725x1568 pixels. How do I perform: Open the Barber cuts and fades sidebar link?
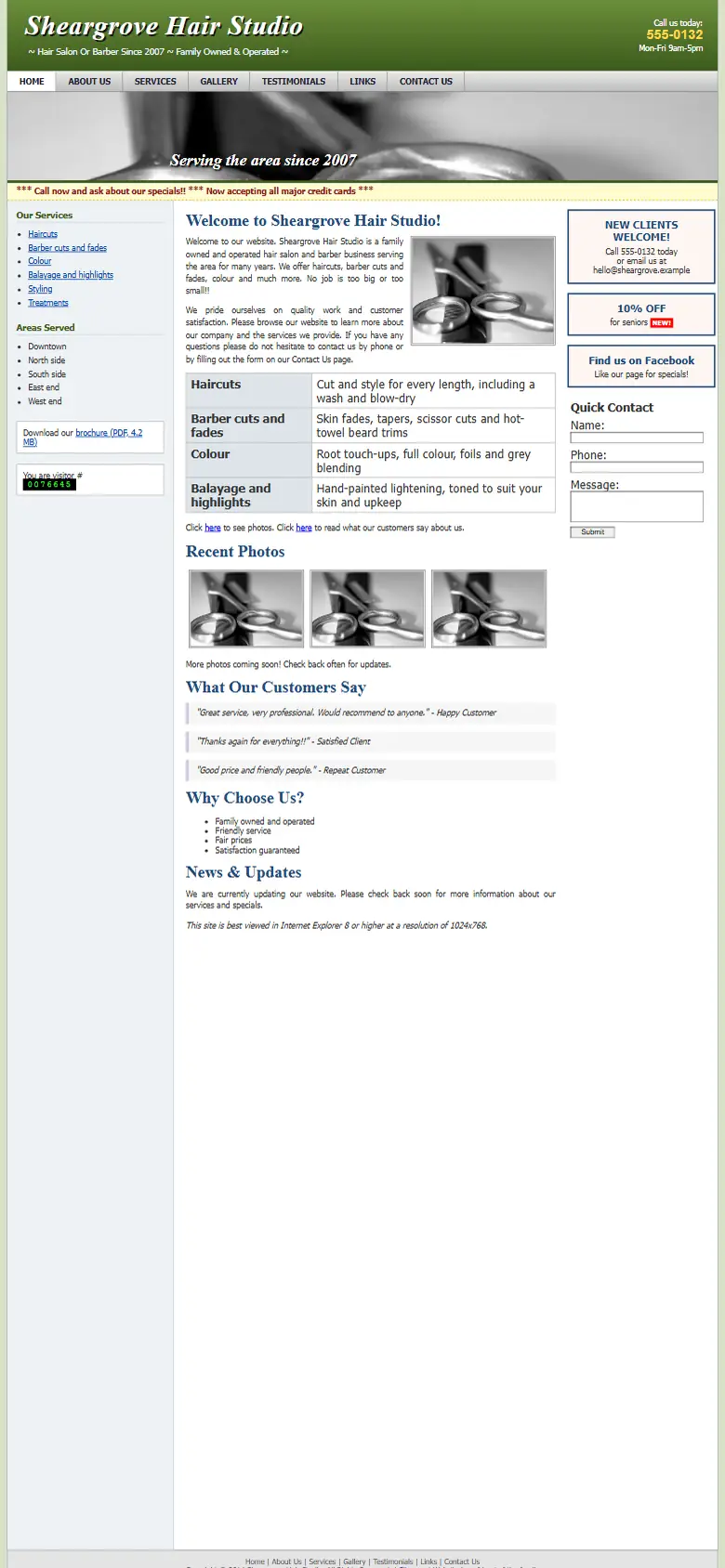tap(67, 248)
